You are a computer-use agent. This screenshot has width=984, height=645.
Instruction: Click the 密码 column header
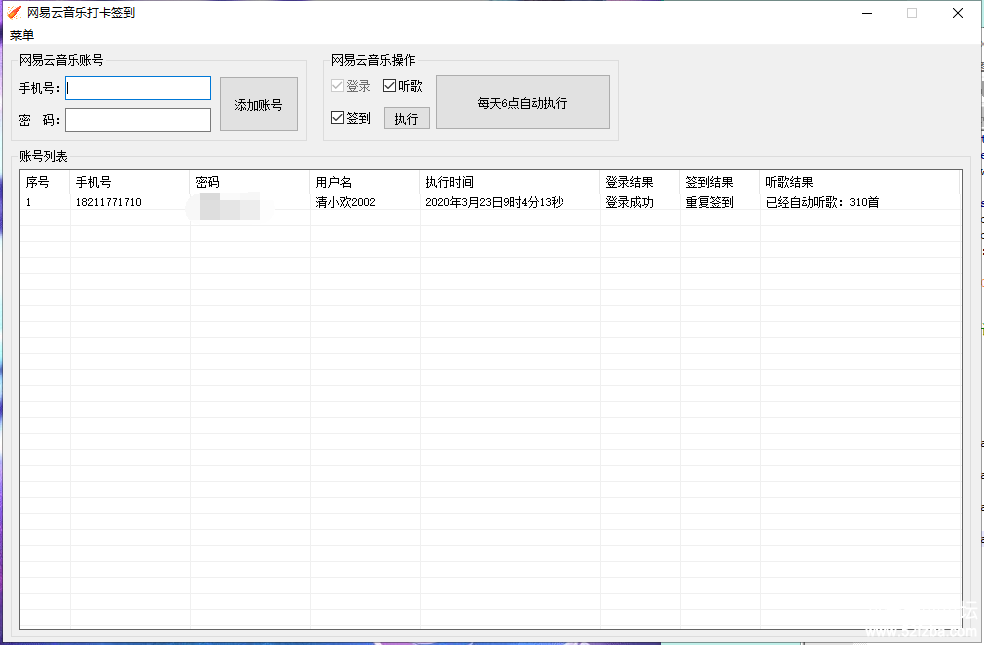coord(250,182)
